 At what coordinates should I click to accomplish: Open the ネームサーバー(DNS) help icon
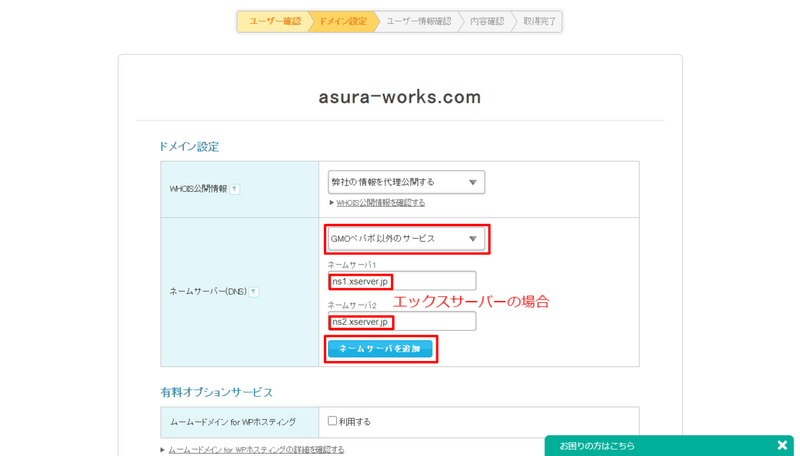pos(254,292)
